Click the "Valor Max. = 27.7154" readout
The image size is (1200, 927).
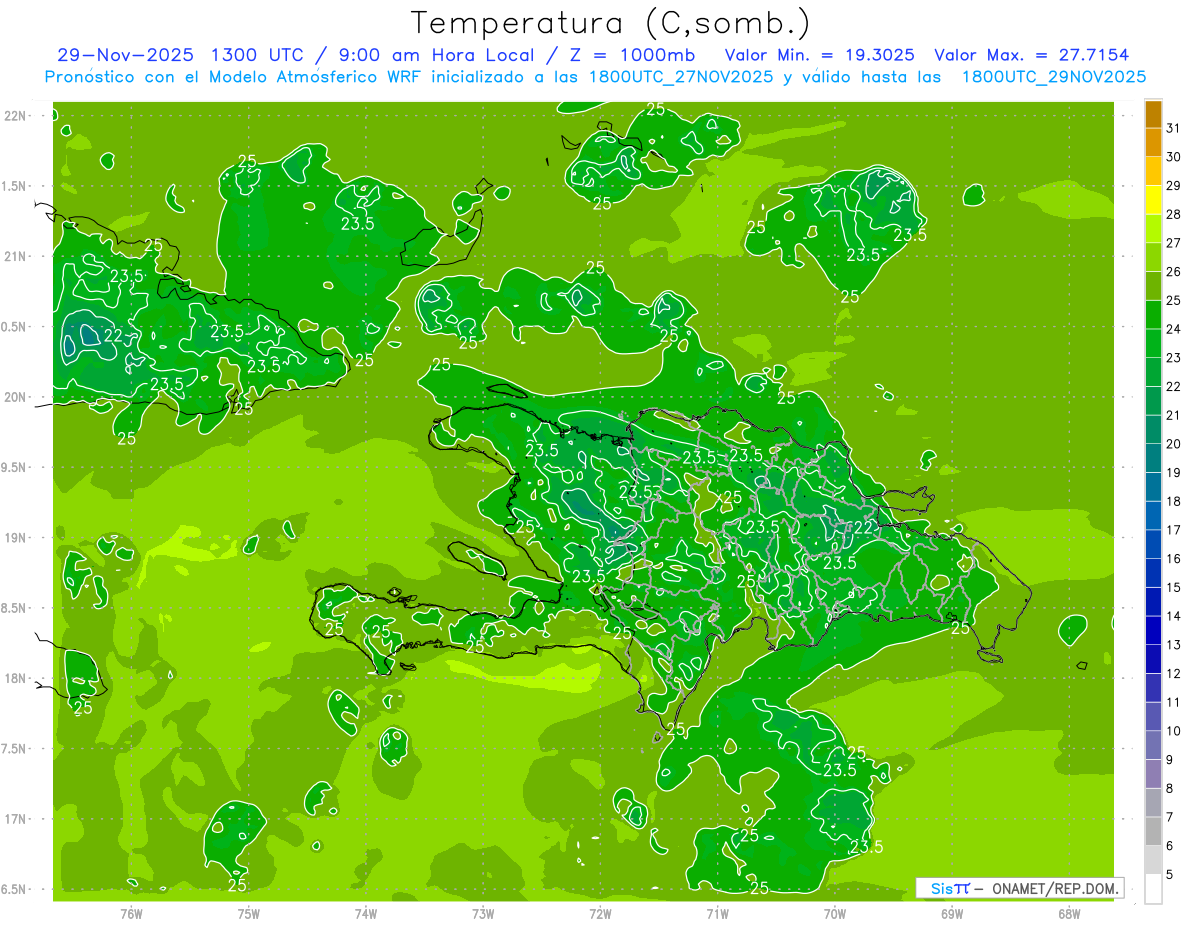pyautogui.click(x=1032, y=55)
